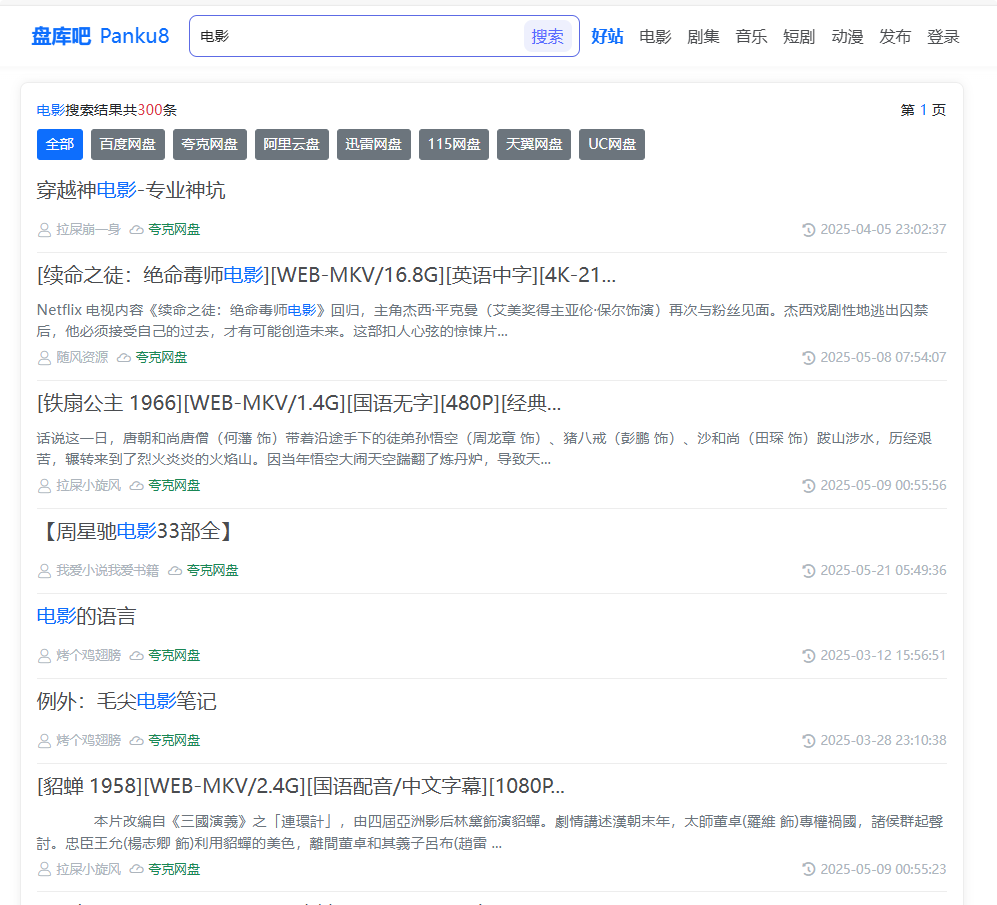The image size is (997, 905).
Task: Open the 好站 navigation item
Action: pyautogui.click(x=607, y=36)
